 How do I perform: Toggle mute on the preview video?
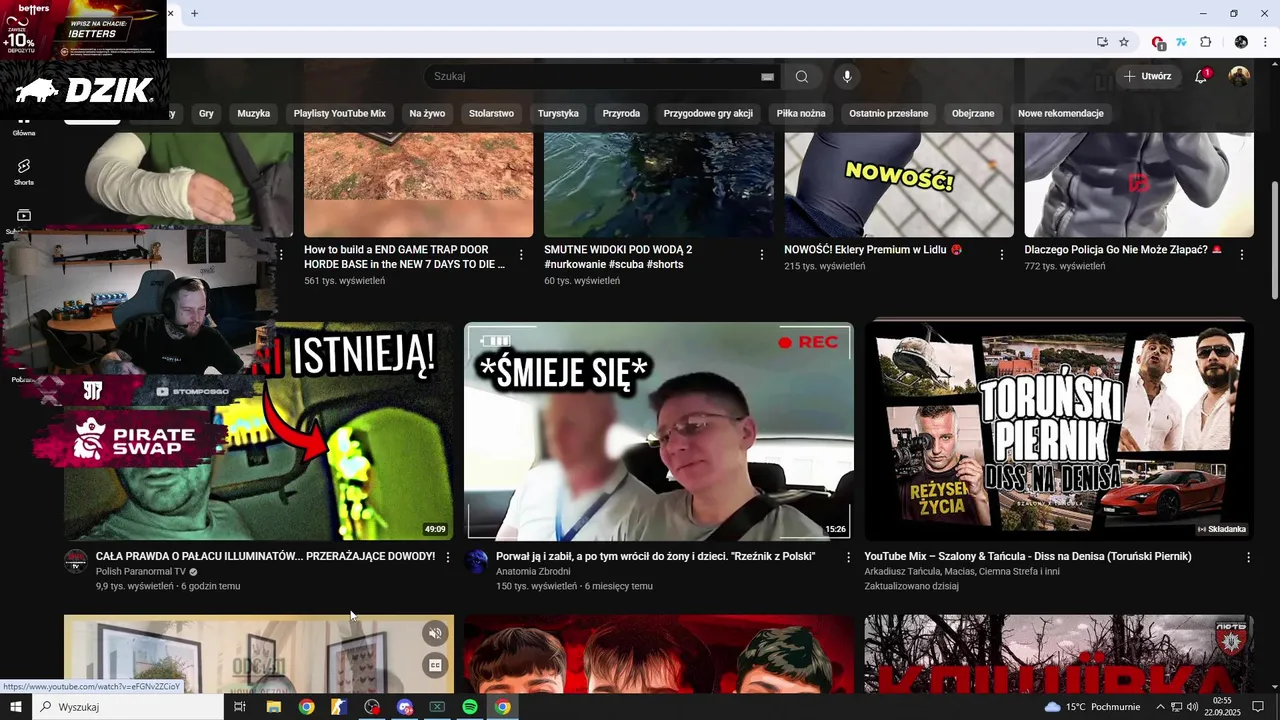tap(435, 633)
